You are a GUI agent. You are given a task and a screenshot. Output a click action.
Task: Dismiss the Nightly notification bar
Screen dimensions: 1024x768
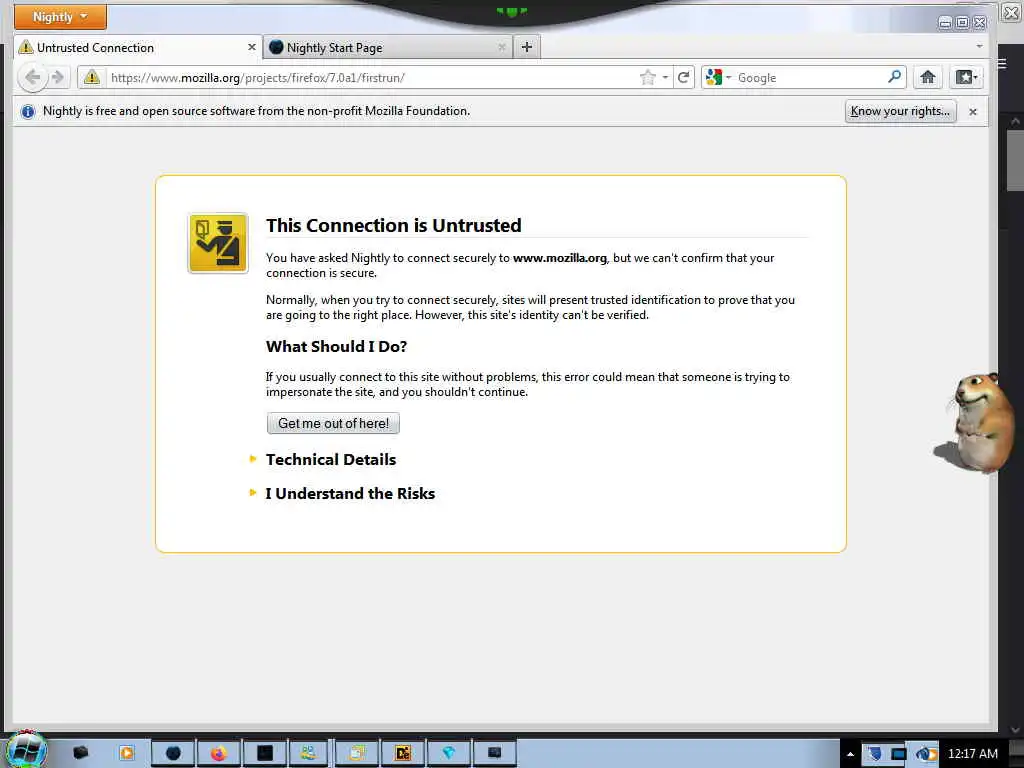(972, 112)
